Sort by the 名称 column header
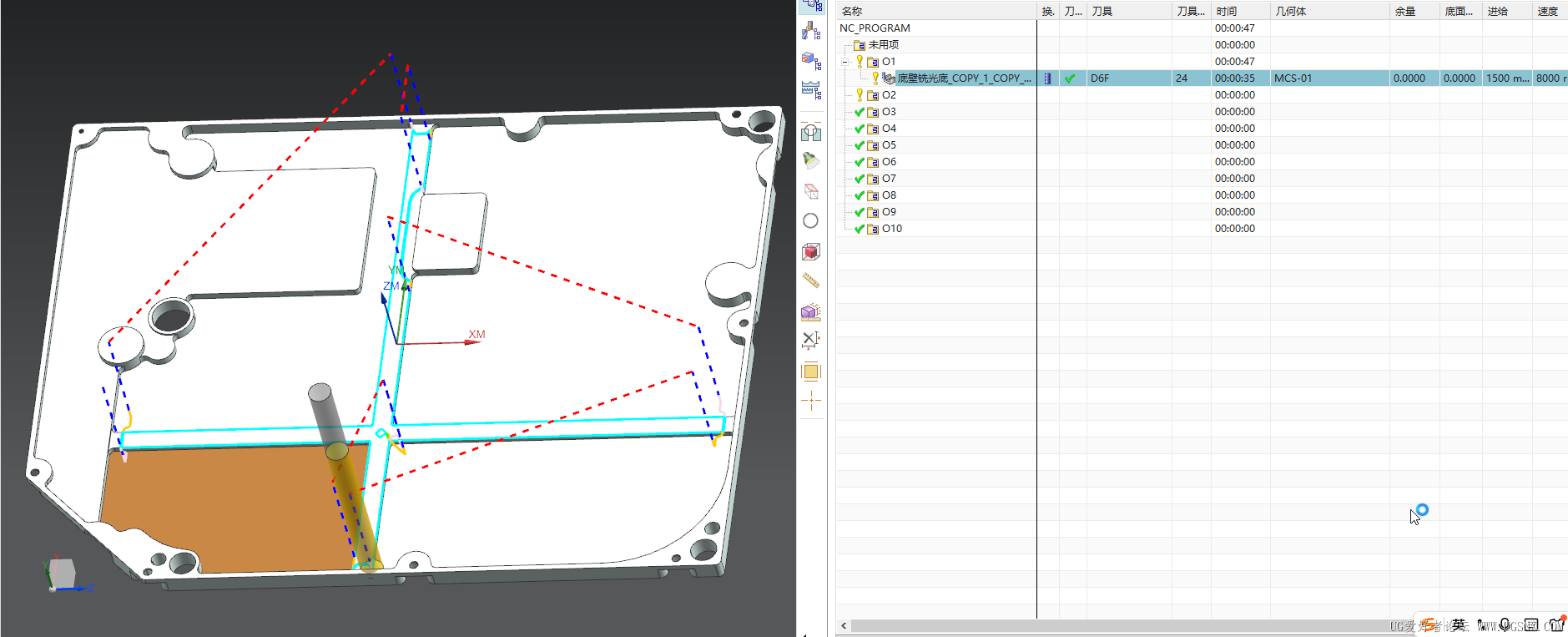This screenshot has height=637, width=1568. [936, 11]
